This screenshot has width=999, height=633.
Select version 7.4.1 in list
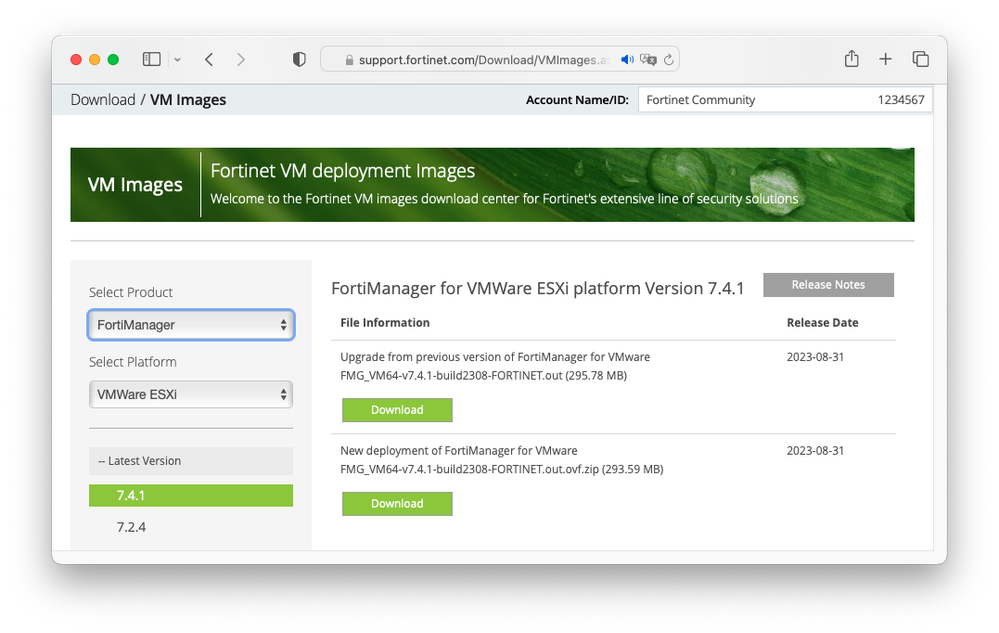point(191,495)
